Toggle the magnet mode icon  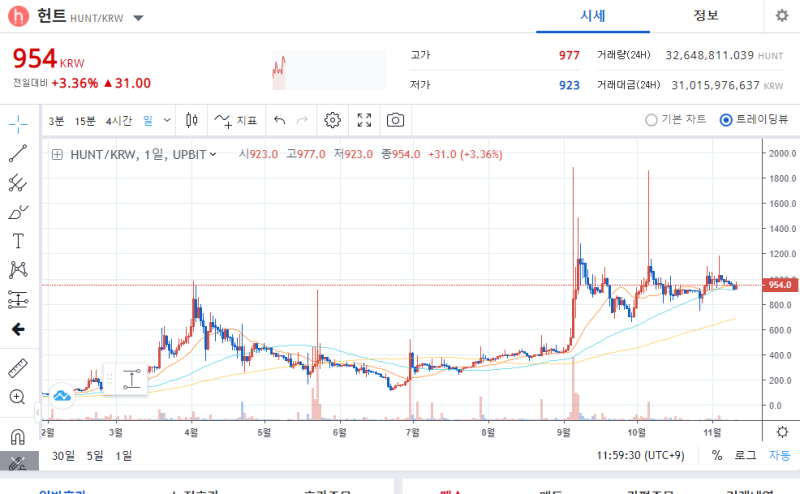(x=17, y=436)
